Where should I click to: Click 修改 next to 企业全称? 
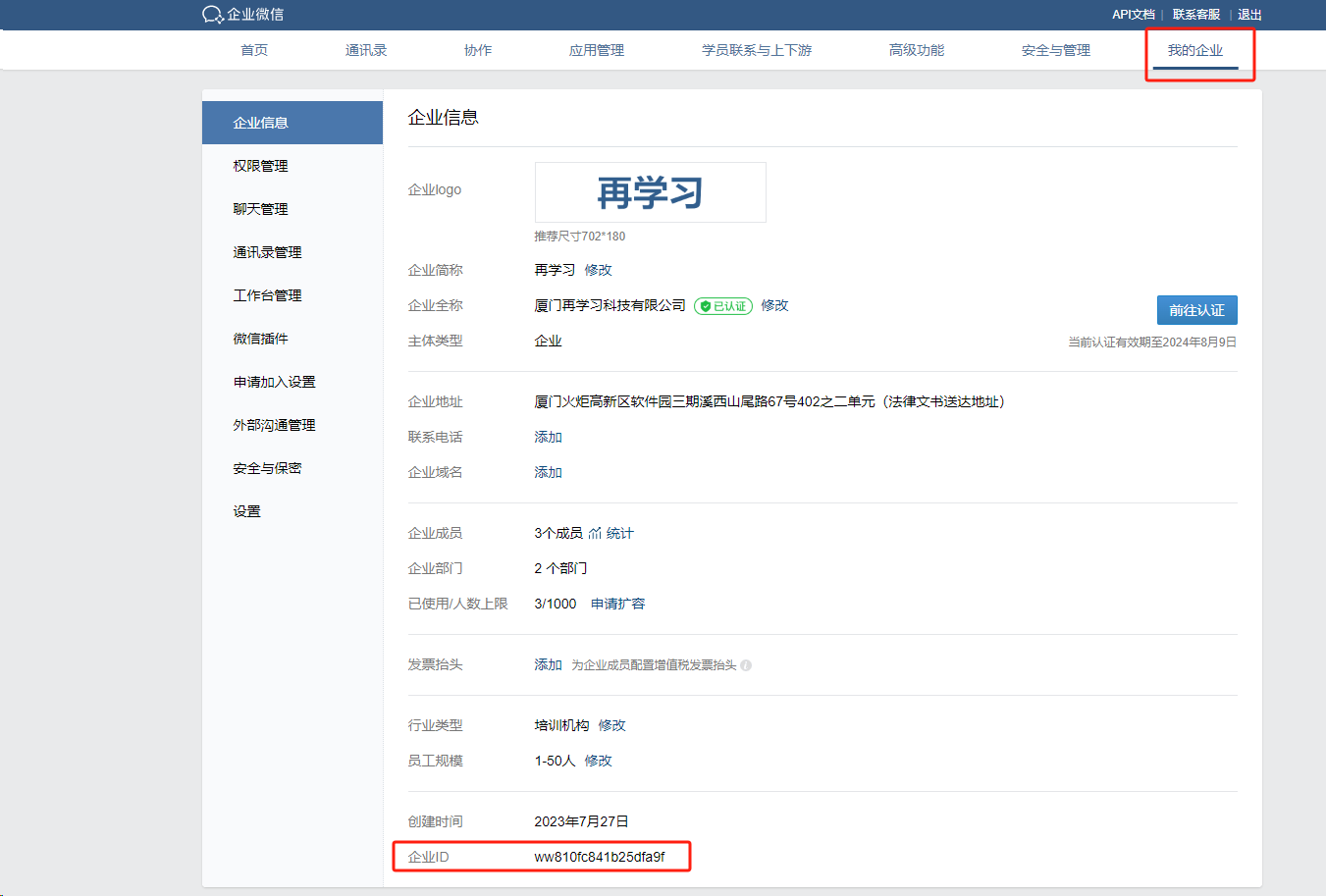(x=774, y=305)
